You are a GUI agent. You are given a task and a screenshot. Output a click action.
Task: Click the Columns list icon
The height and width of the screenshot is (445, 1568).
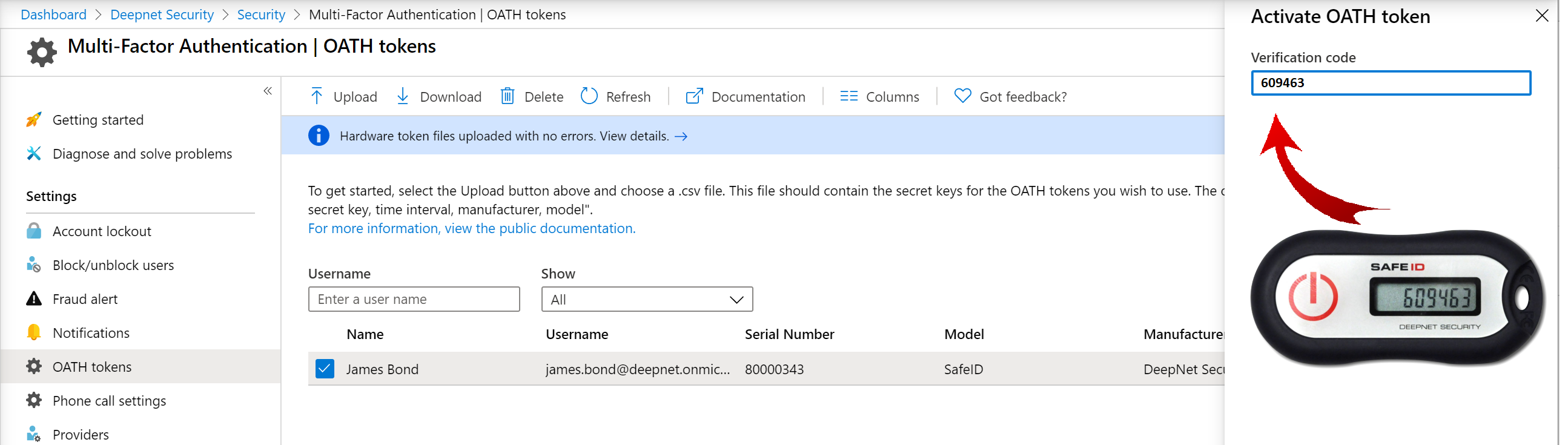click(x=849, y=96)
